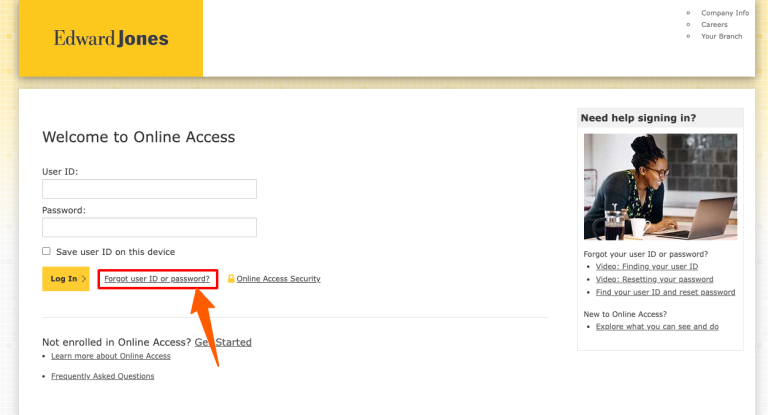768x415 pixels.
Task: Click the lock icon beside Online Access Security
Action: point(231,279)
